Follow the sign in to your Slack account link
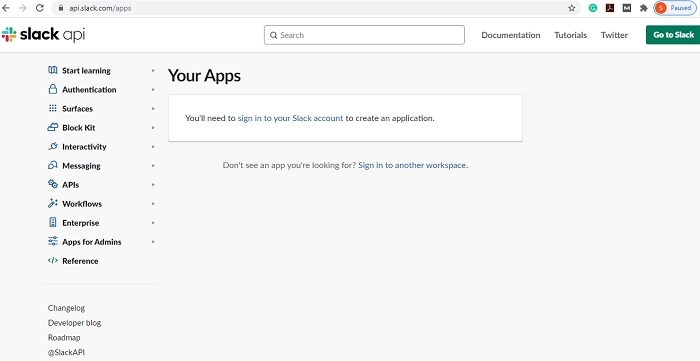 coord(290,118)
